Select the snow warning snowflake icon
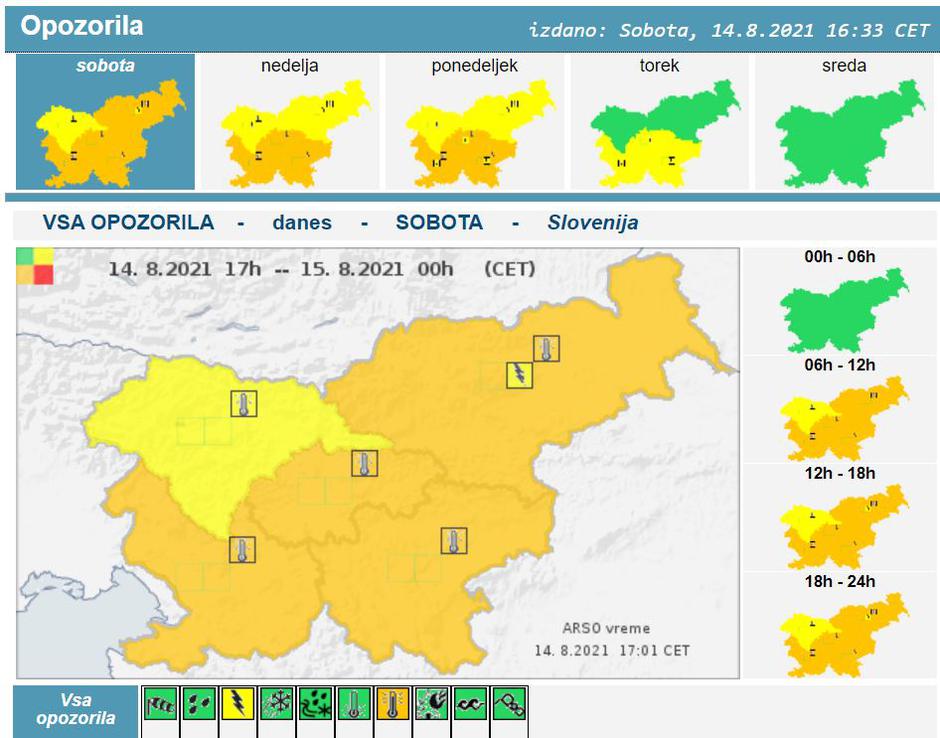The image size is (940, 738). tap(277, 704)
